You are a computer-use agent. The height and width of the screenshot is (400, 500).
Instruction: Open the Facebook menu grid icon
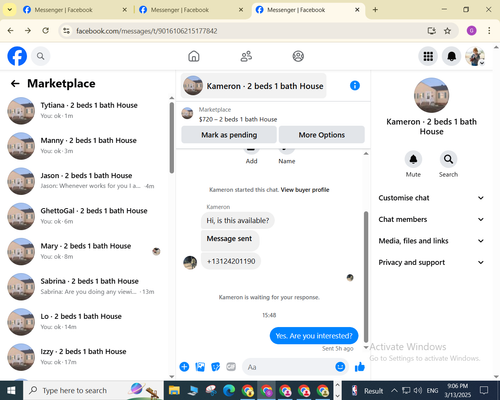[x=428, y=56]
